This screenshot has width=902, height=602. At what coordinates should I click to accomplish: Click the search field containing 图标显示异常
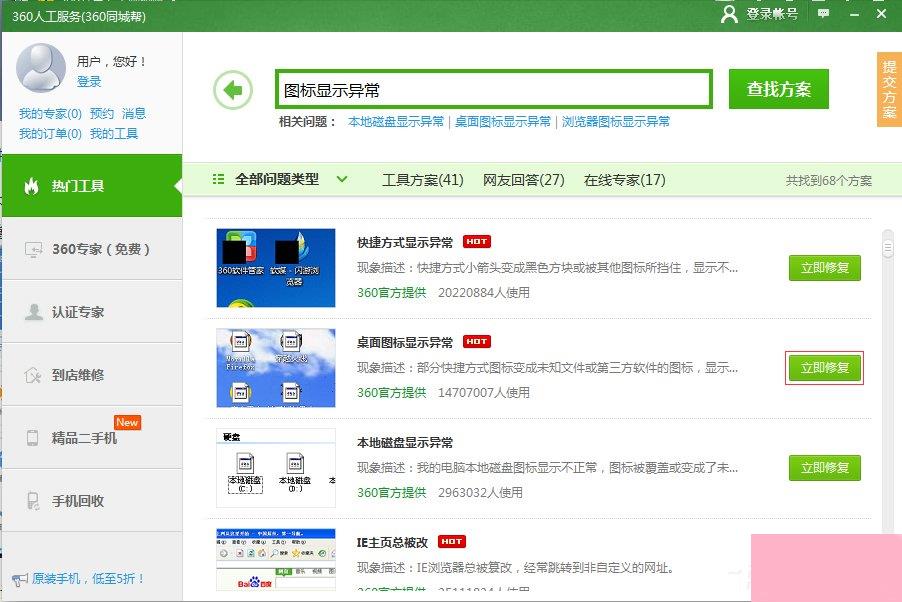tap(494, 89)
